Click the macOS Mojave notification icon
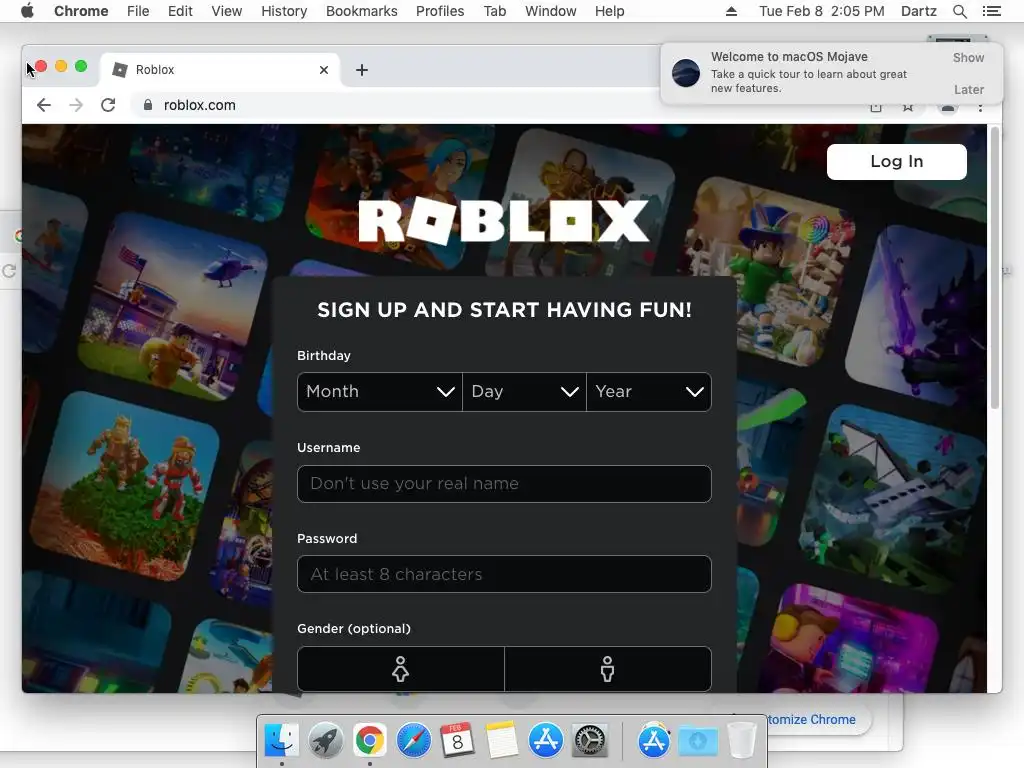This screenshot has width=1024, height=768. pos(686,72)
